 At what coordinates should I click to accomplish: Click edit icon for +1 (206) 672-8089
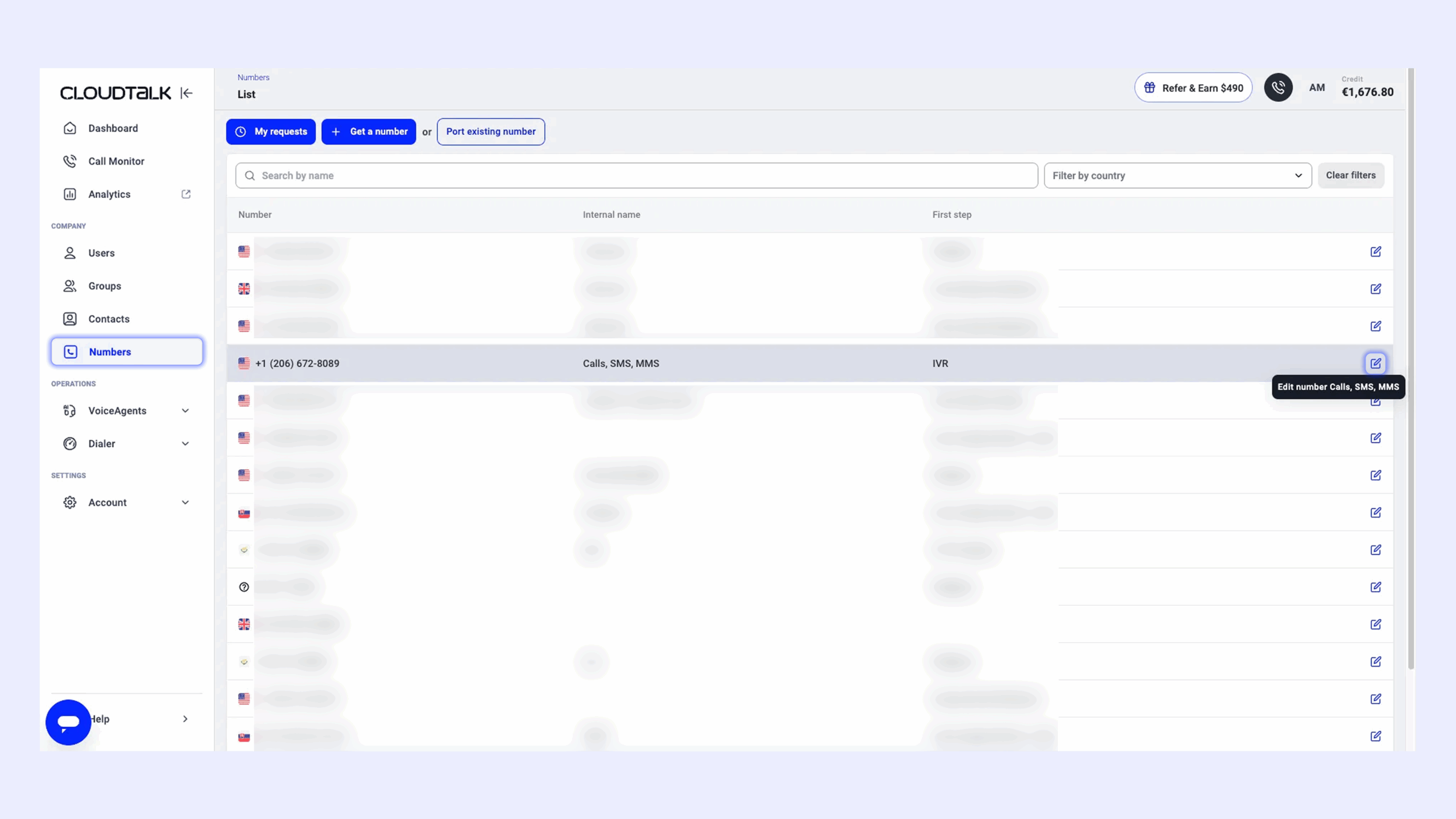point(1375,363)
